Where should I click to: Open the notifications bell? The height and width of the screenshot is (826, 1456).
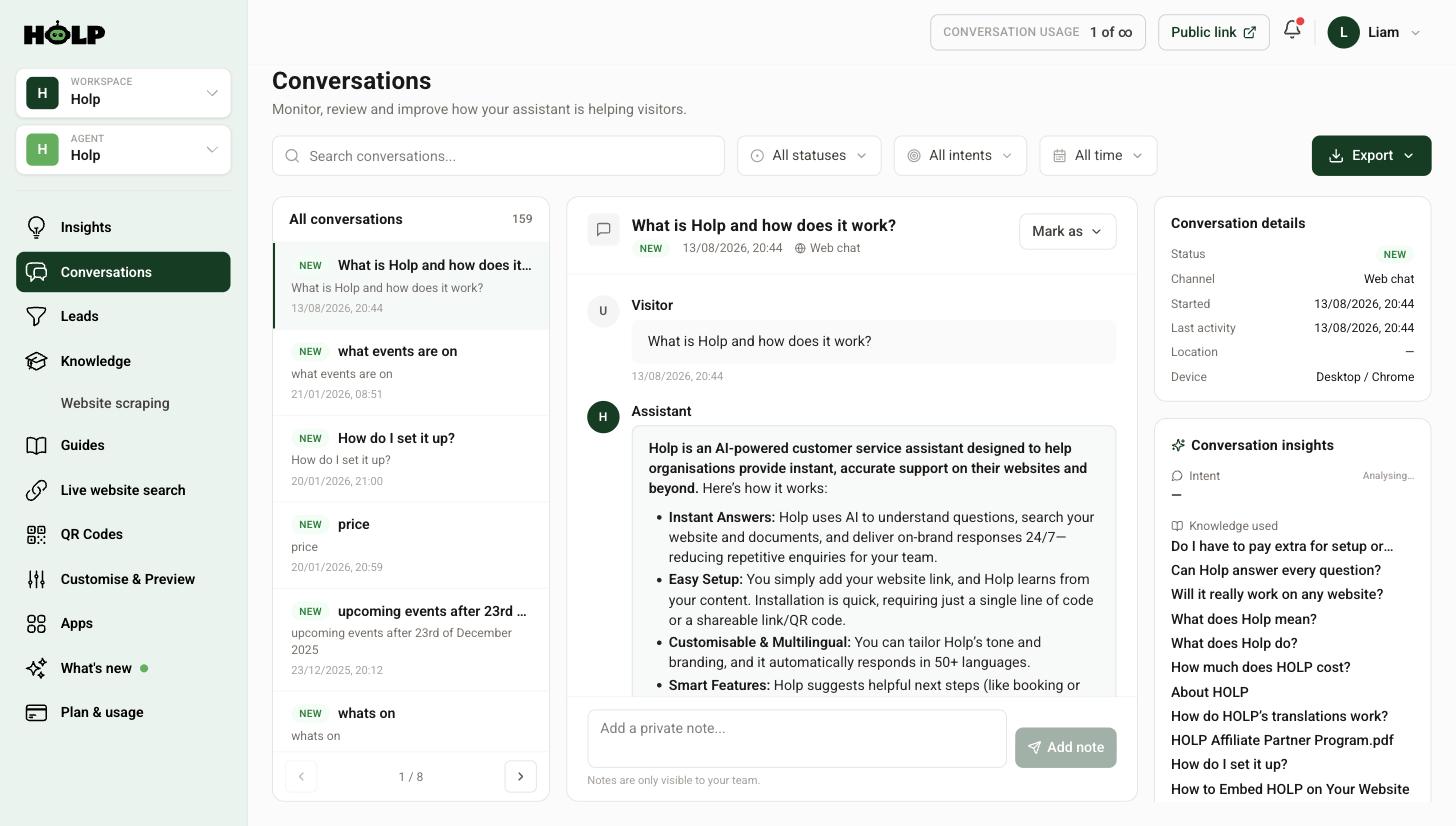point(1292,30)
